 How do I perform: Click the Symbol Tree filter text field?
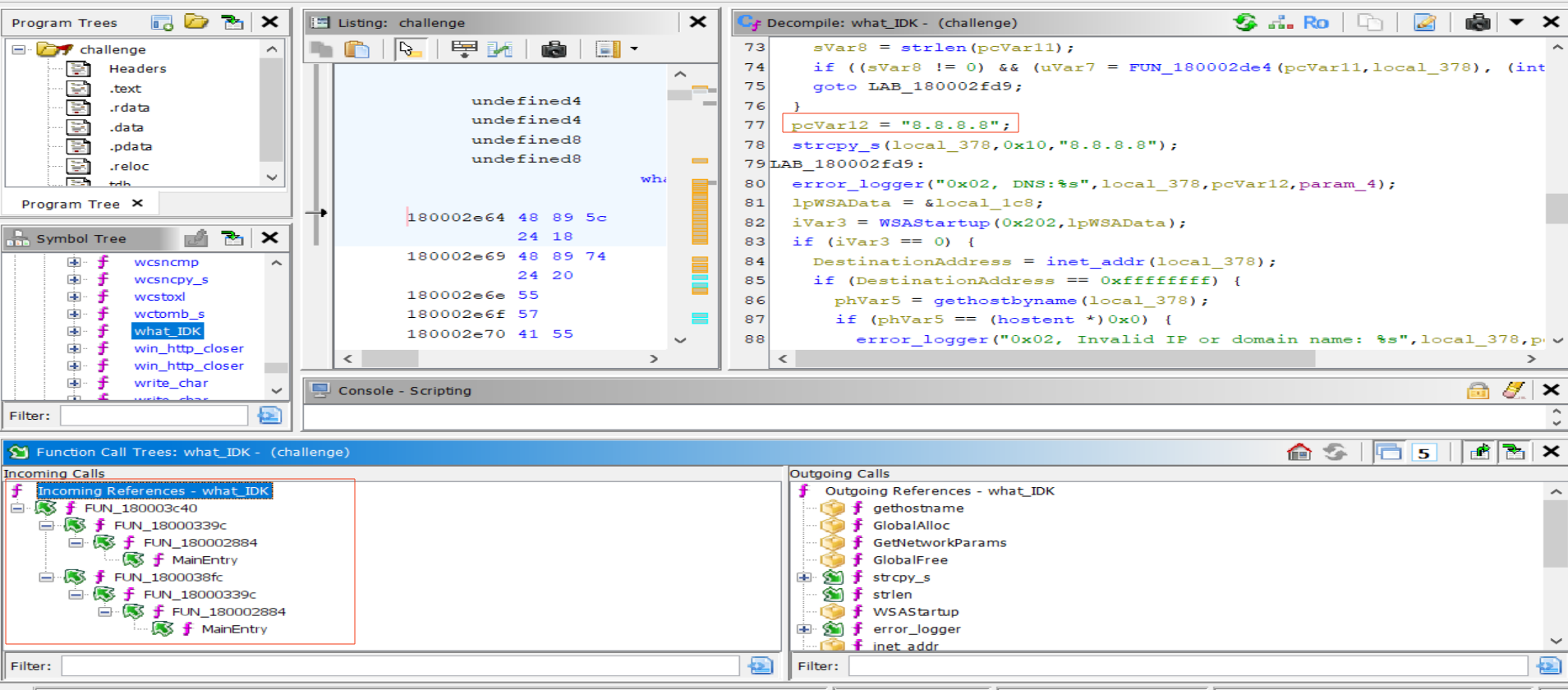click(x=154, y=416)
